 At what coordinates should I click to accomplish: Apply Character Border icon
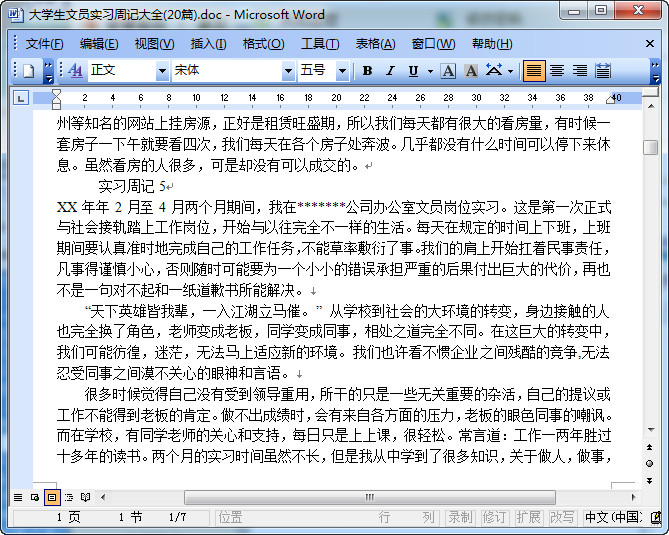[x=448, y=71]
